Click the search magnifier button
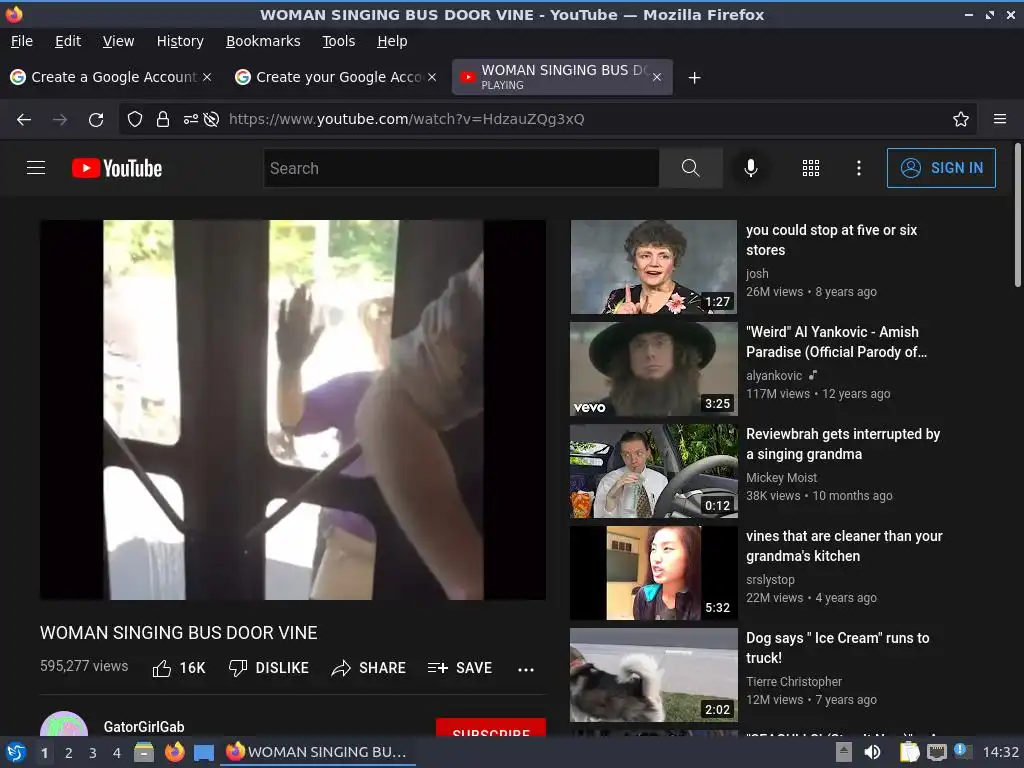The width and height of the screenshot is (1024, 768). [x=690, y=168]
